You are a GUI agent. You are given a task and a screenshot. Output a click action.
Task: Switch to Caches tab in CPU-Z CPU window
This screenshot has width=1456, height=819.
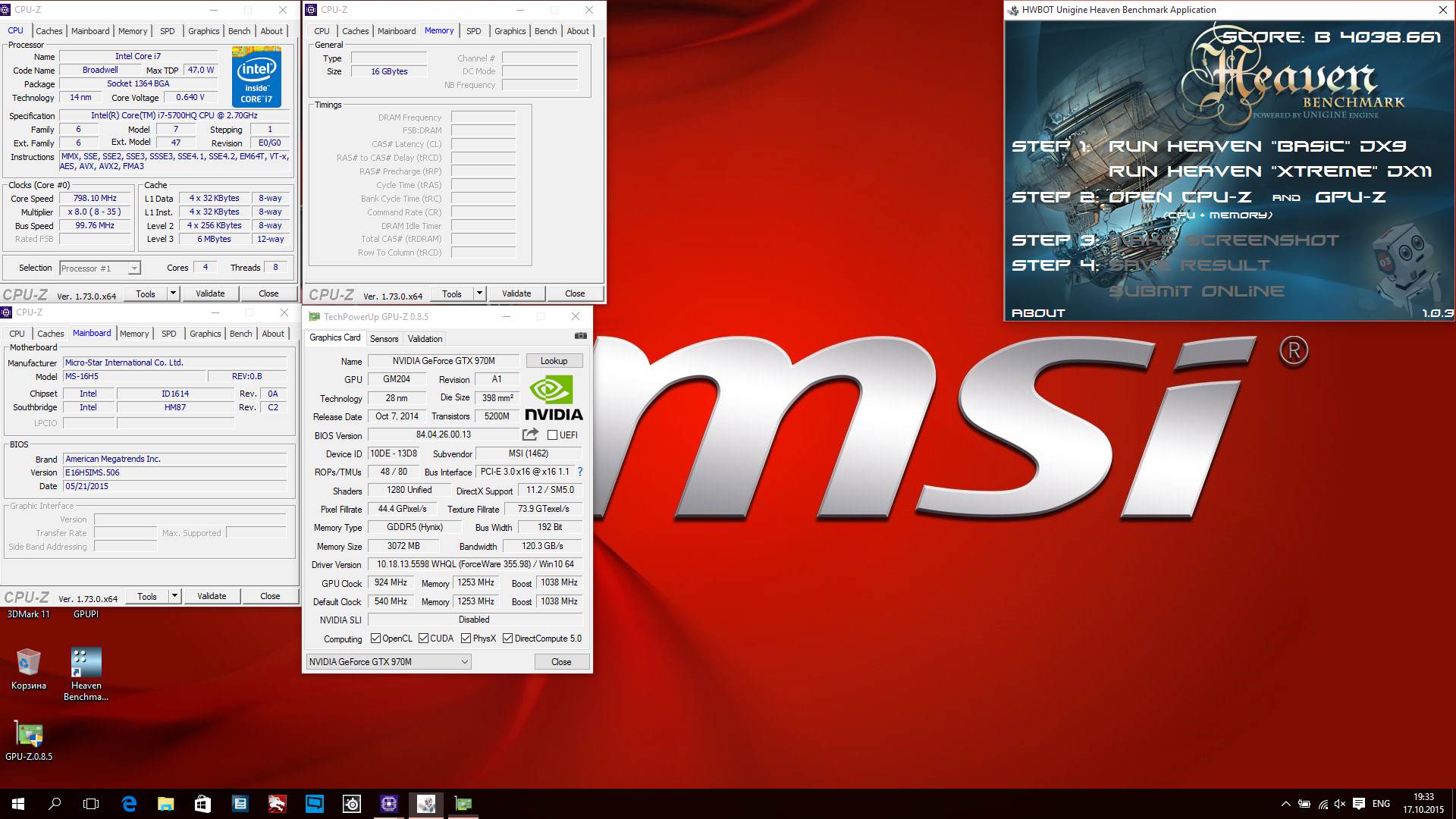[49, 31]
